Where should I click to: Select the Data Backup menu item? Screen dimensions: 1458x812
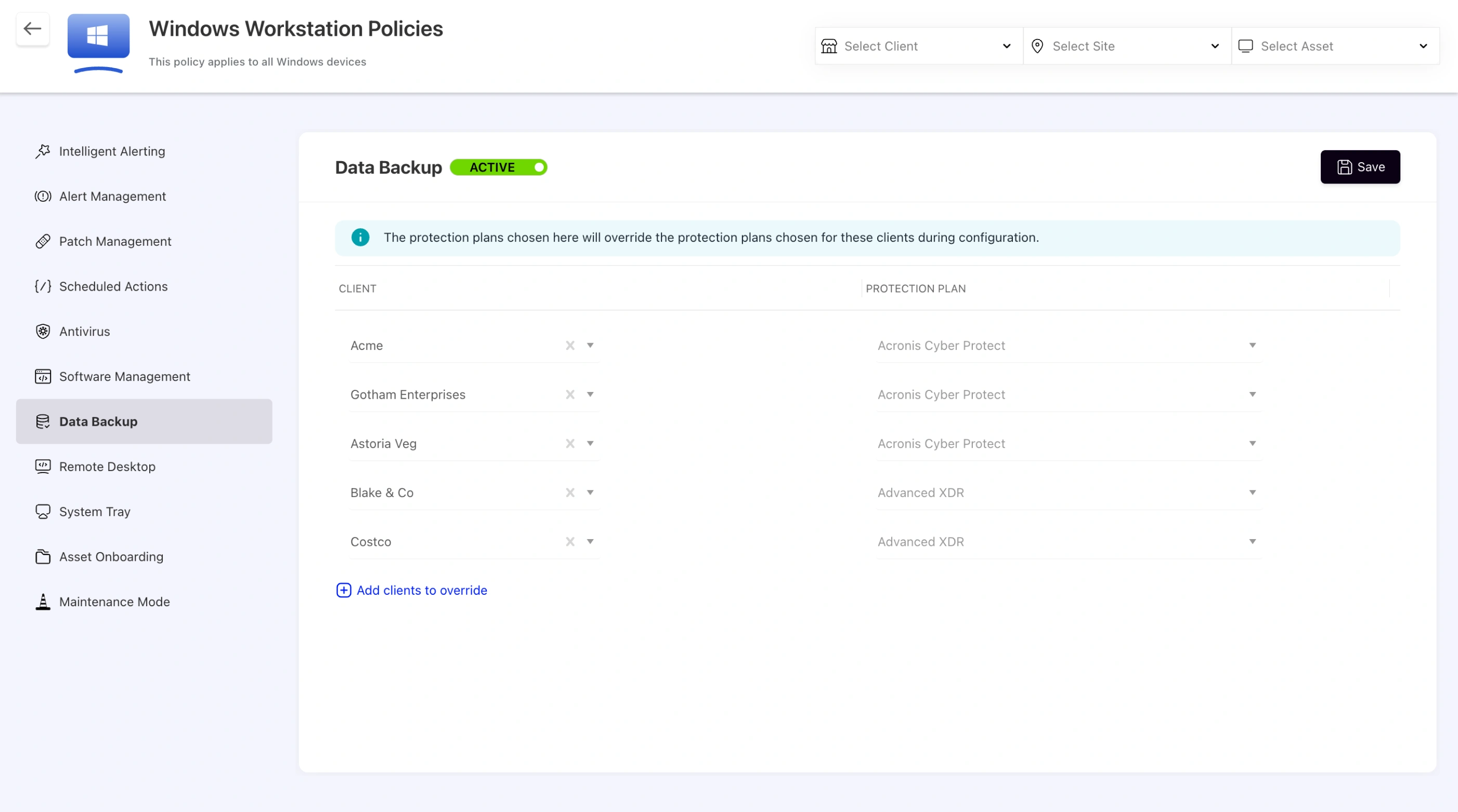click(x=145, y=422)
